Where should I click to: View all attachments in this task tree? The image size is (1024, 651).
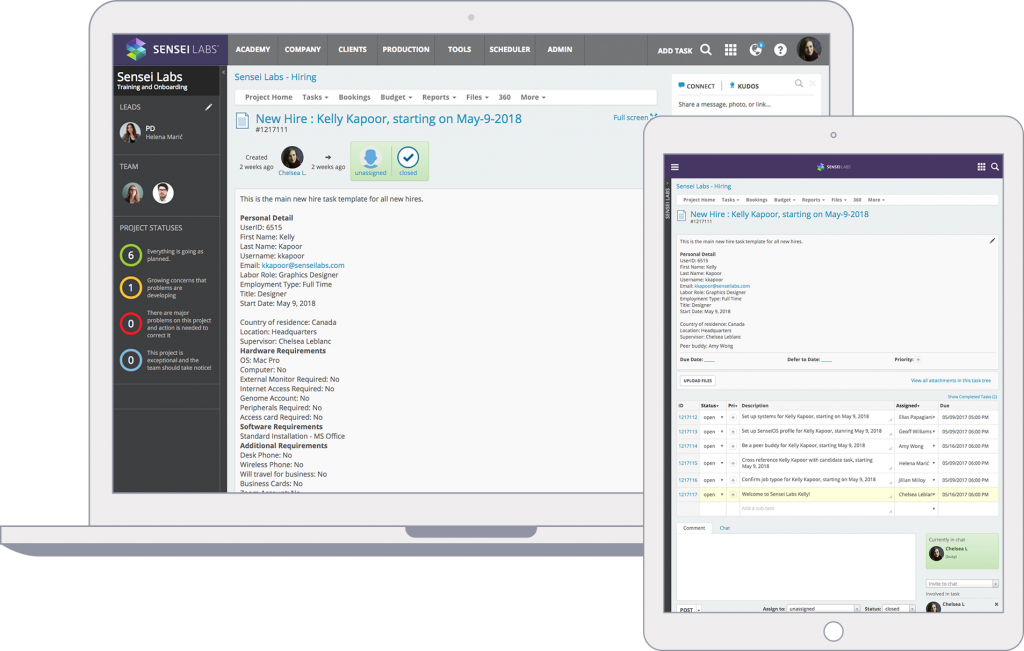coord(950,381)
